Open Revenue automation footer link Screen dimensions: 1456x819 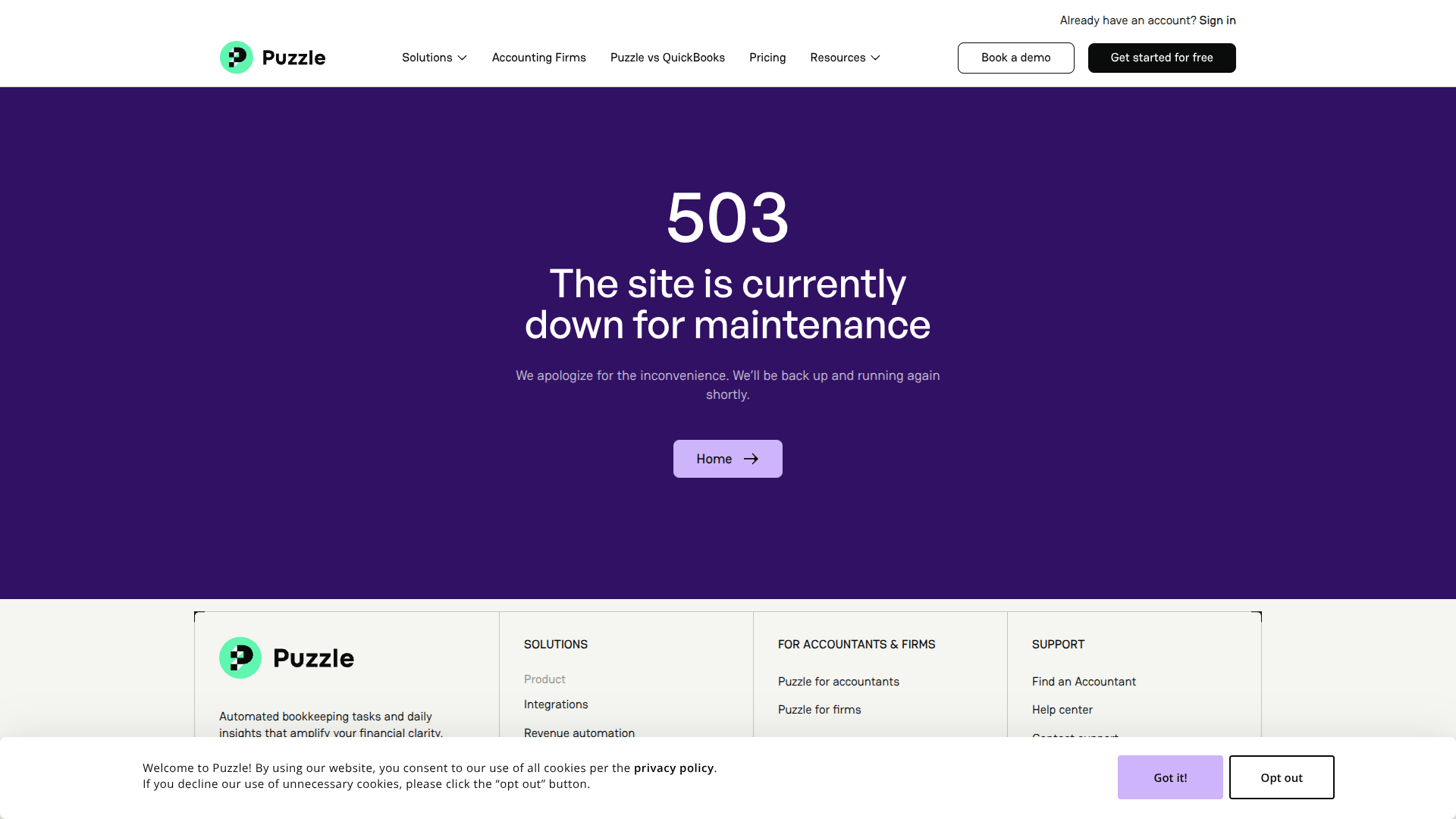pyautogui.click(x=579, y=733)
